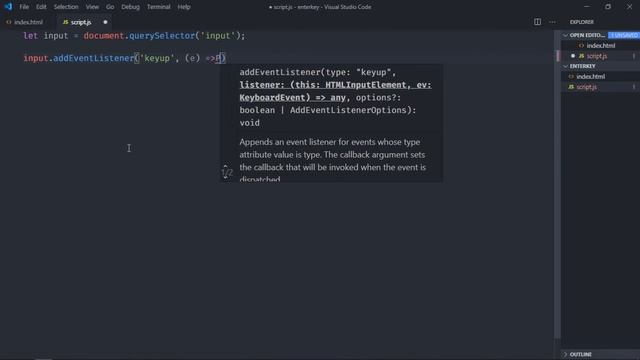Click the 'addEventListener' call in code
Screen dimensions: 640x360
tap(94, 58)
